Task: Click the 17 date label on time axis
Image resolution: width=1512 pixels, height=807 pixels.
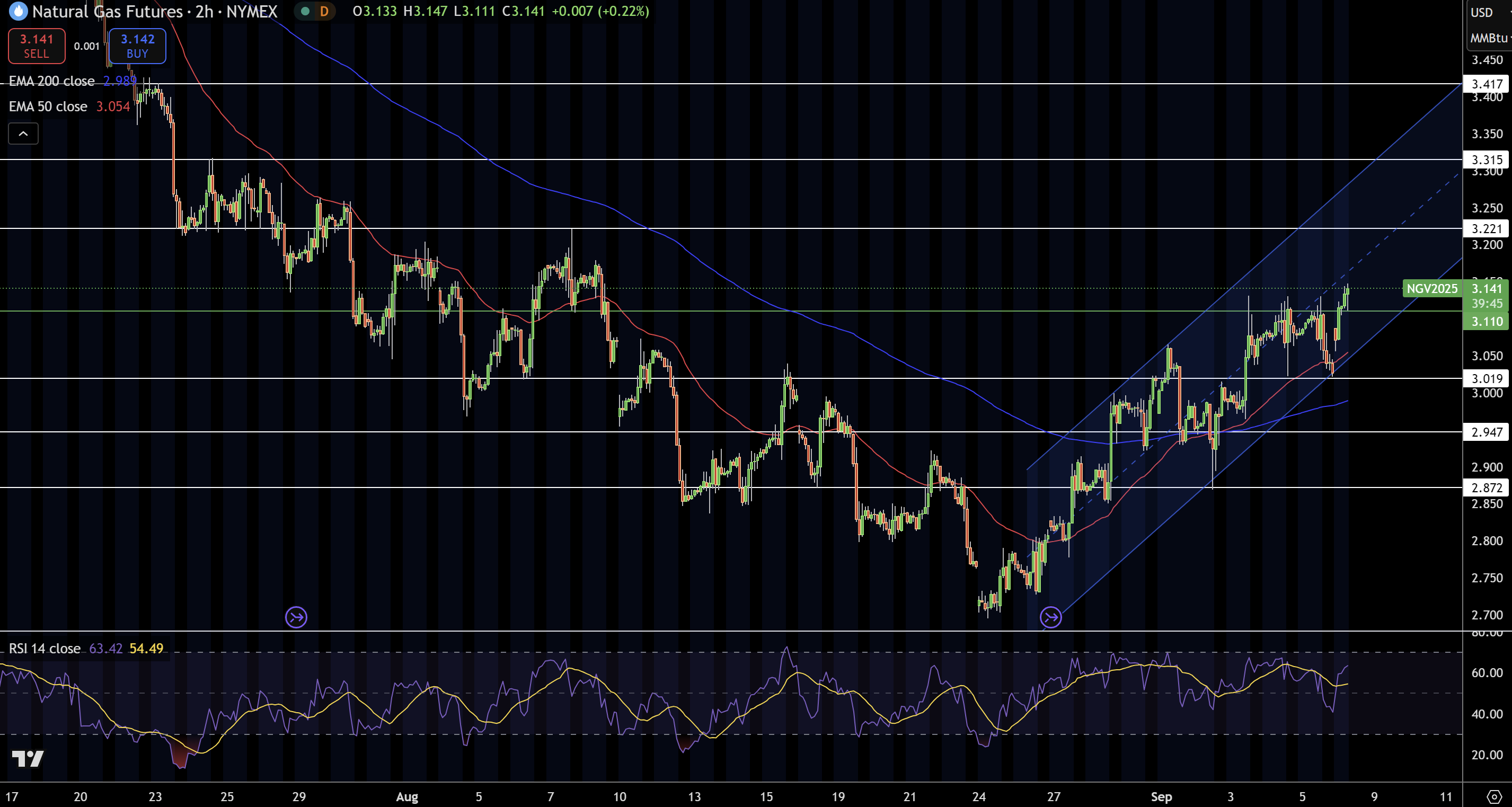Action: (x=12, y=797)
